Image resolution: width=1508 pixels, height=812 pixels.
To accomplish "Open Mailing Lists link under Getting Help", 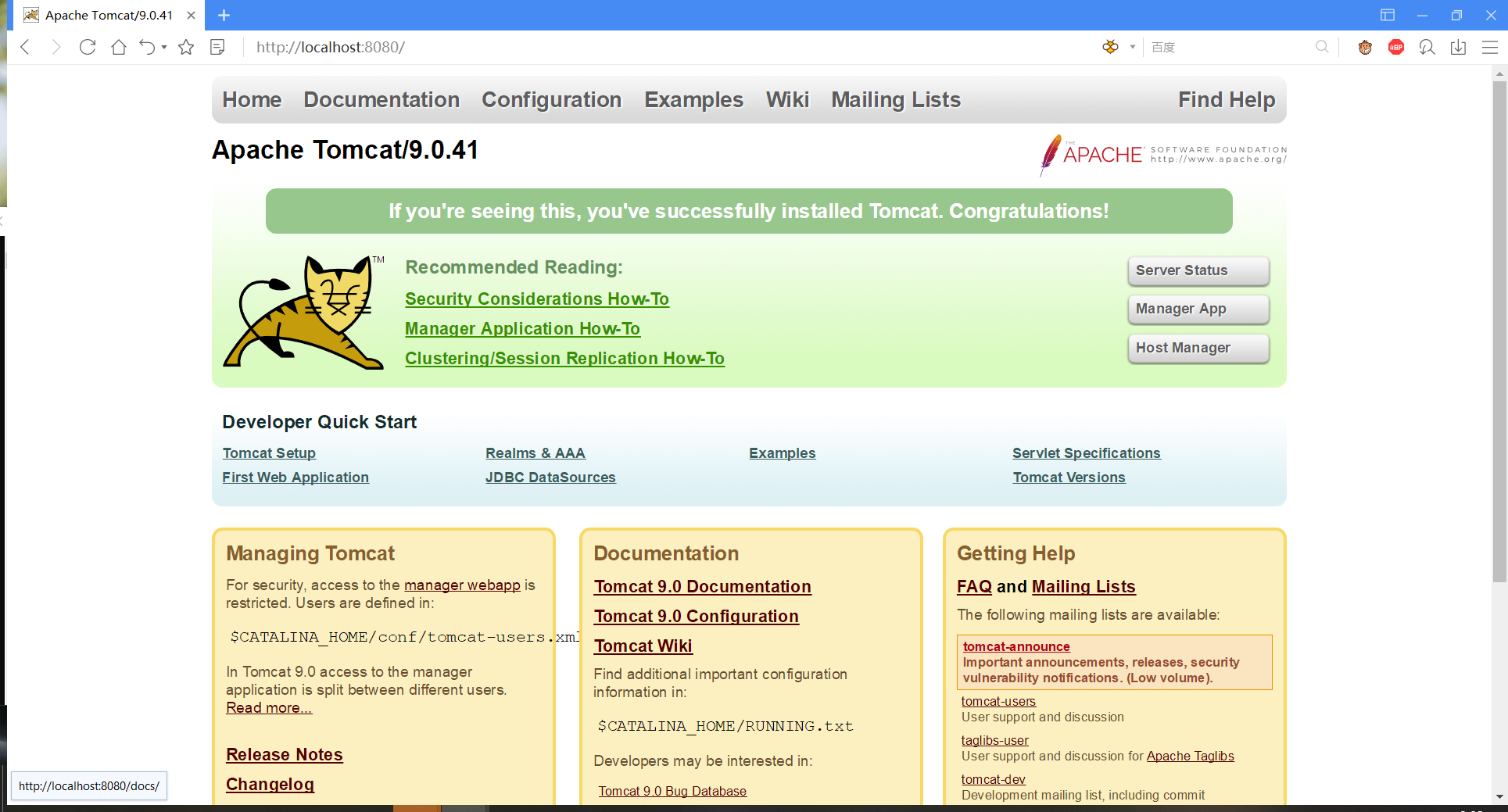I will coord(1084,587).
